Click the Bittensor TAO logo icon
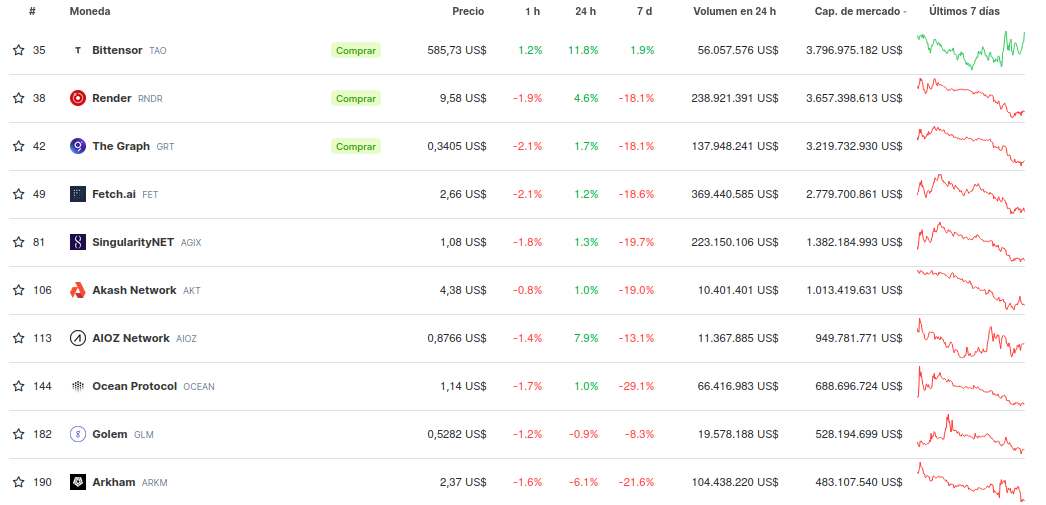The height and width of the screenshot is (505, 1046). coord(78,50)
